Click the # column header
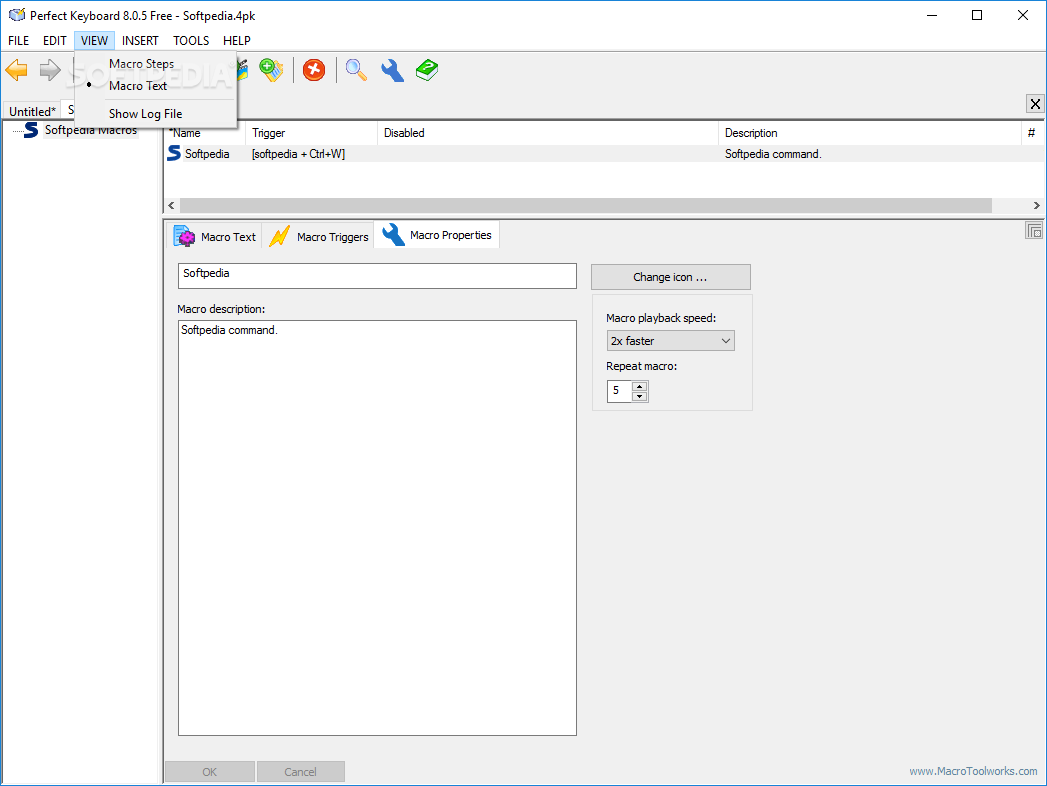 coord(1032,133)
